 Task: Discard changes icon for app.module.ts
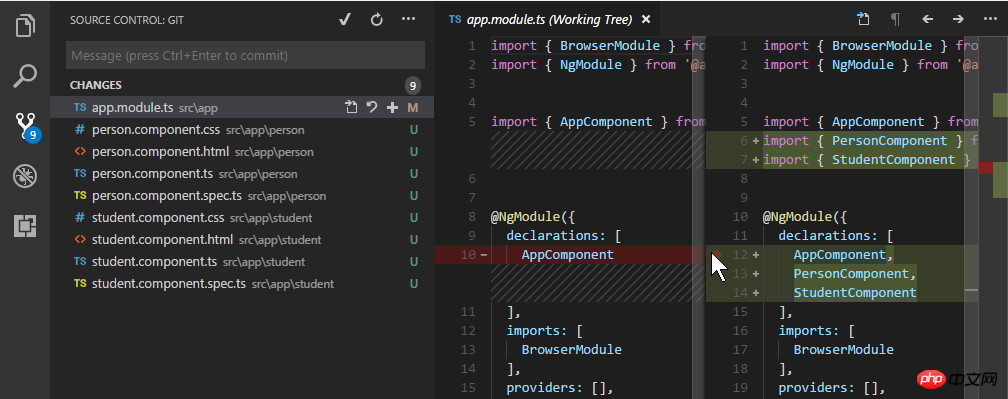coord(372,107)
